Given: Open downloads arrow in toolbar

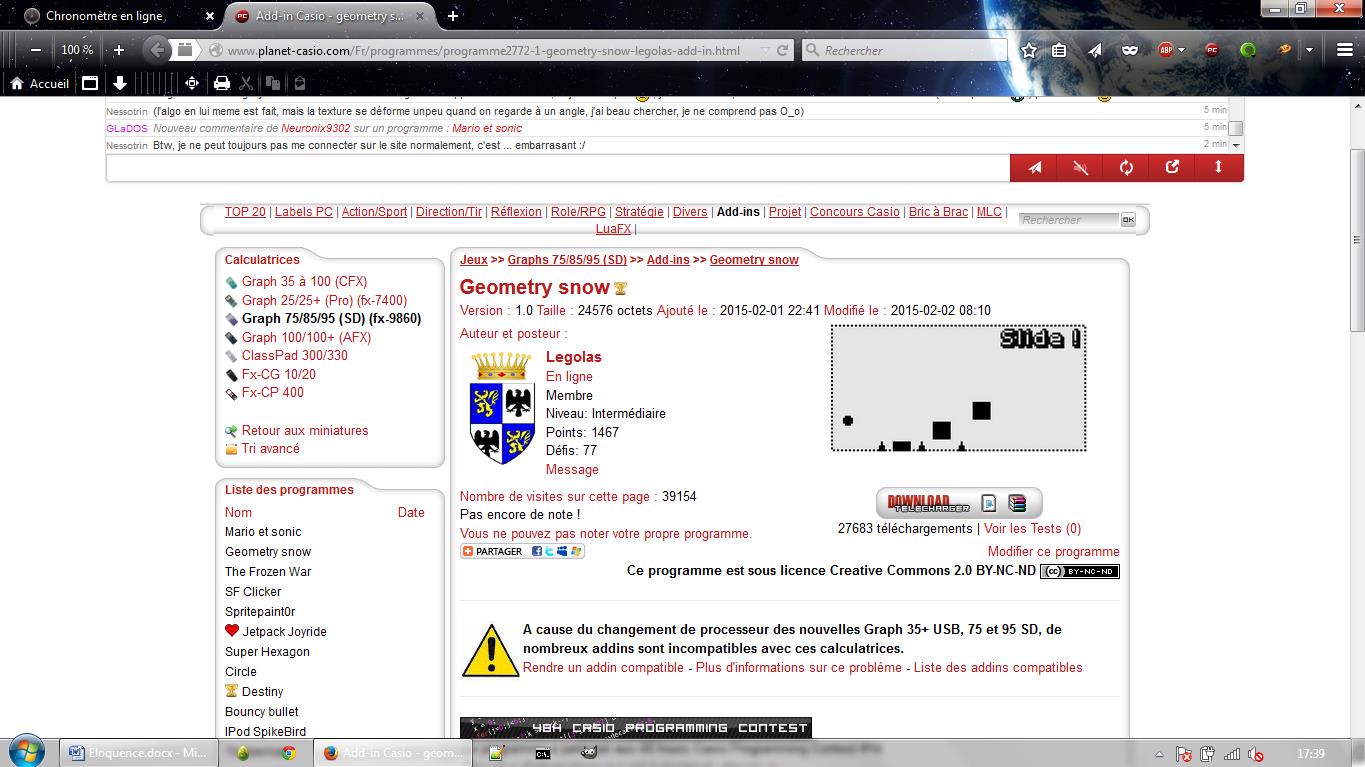Looking at the screenshot, I should tap(120, 84).
